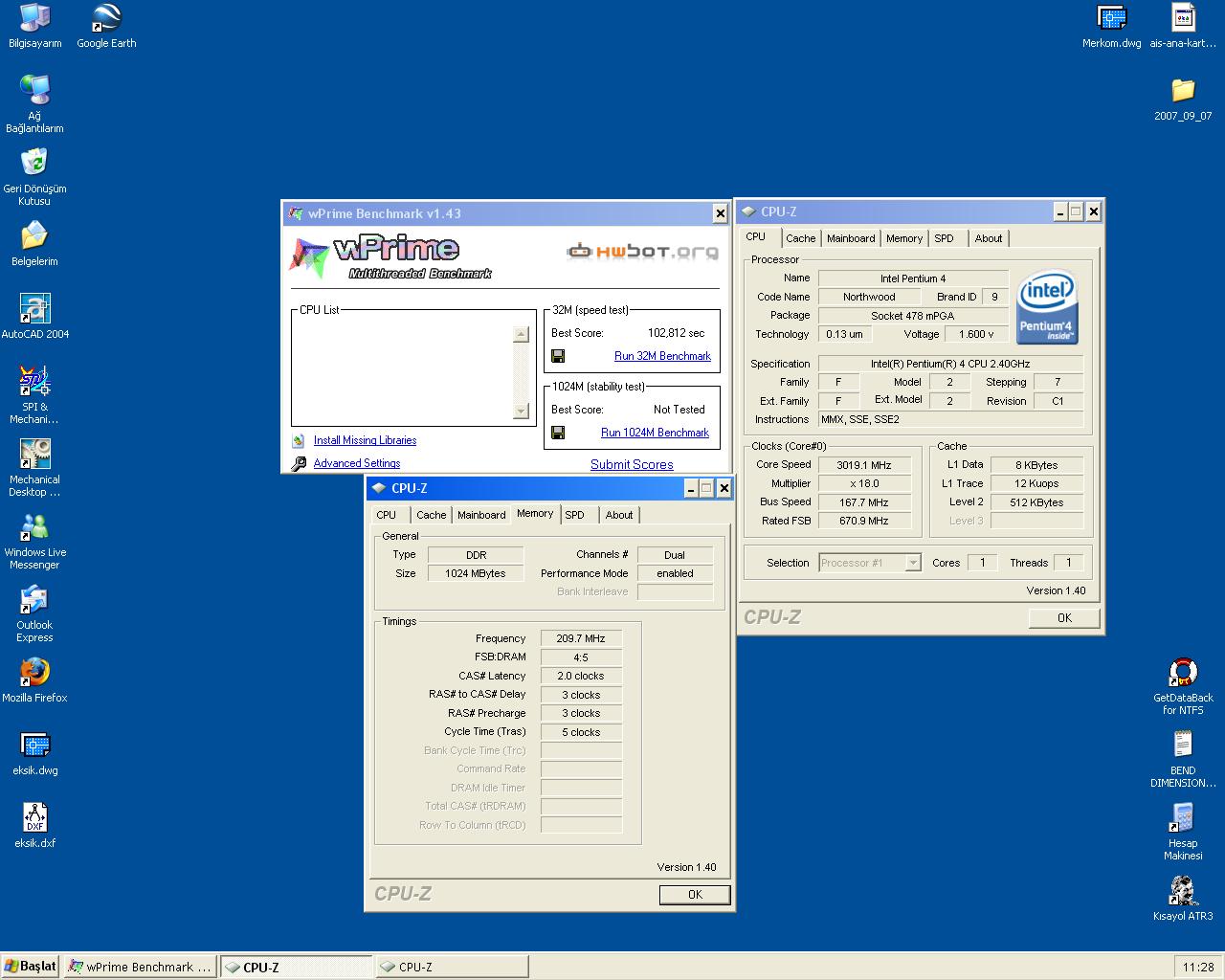Open Belgelerim folder icon
The image size is (1225, 980).
[34, 243]
